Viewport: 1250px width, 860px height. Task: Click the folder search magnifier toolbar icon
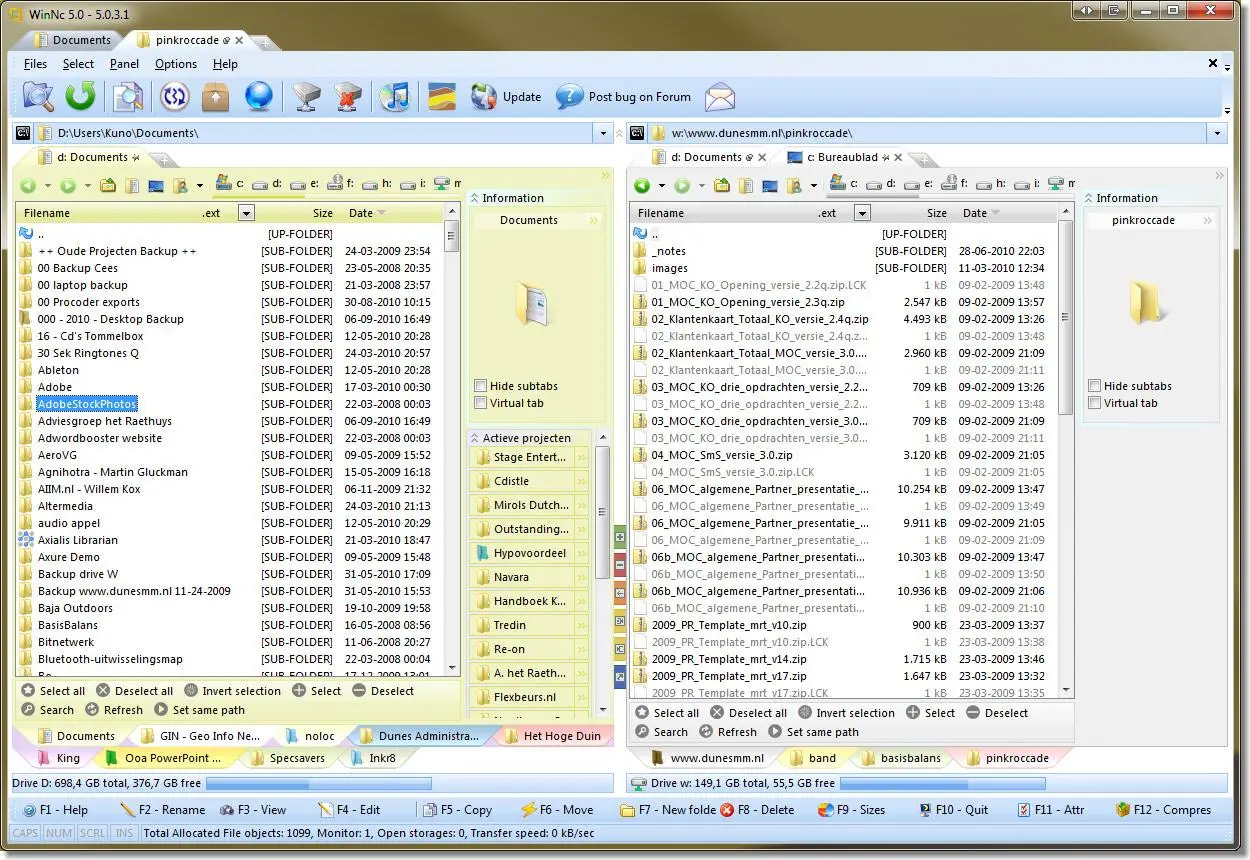pos(38,97)
